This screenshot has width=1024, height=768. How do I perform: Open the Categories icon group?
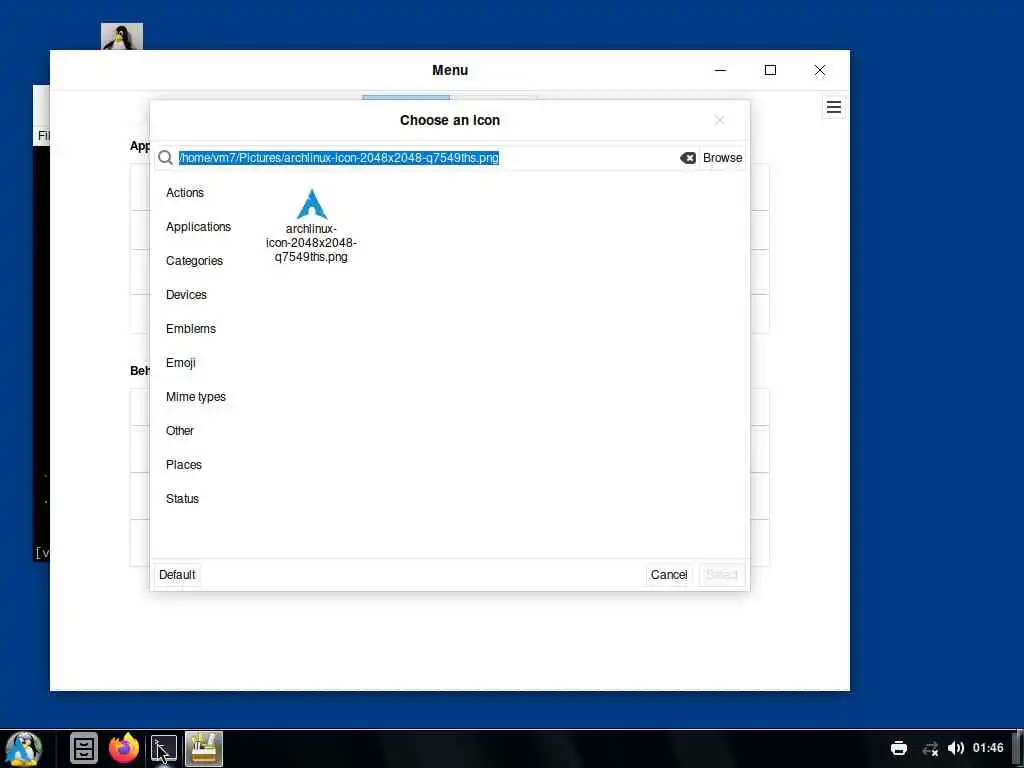pos(194,261)
